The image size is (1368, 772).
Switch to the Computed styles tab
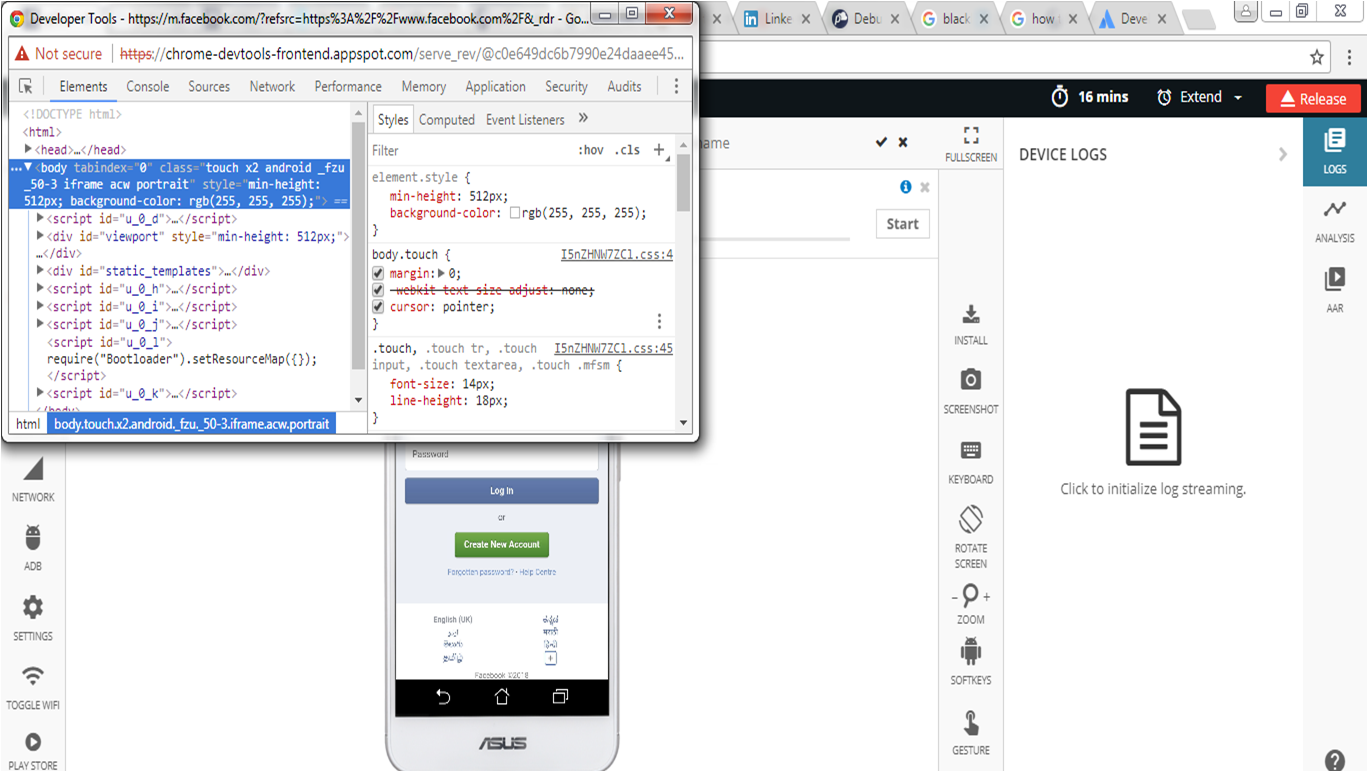point(446,119)
